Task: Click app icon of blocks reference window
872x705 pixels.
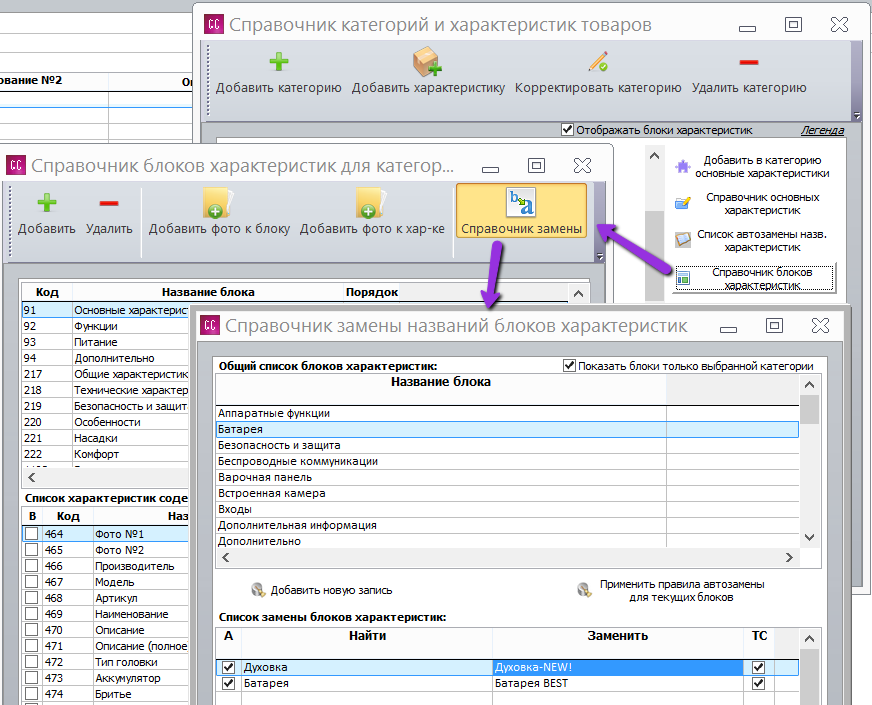Action: tap(16, 165)
